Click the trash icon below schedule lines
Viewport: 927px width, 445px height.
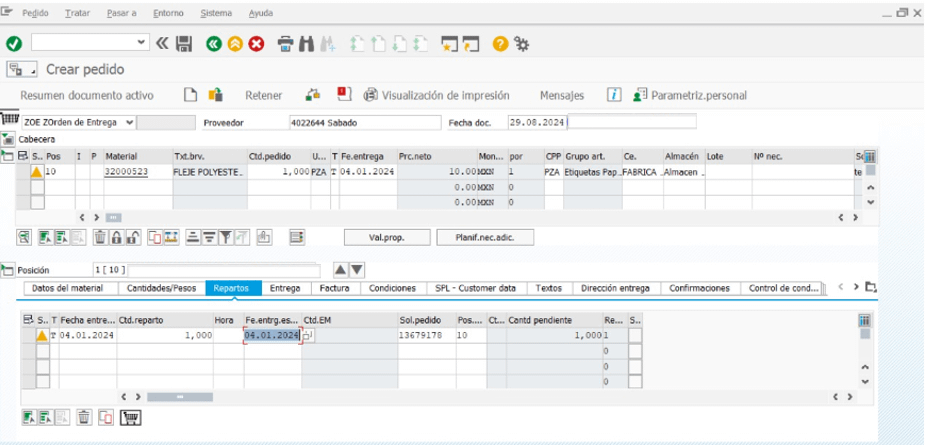84,417
